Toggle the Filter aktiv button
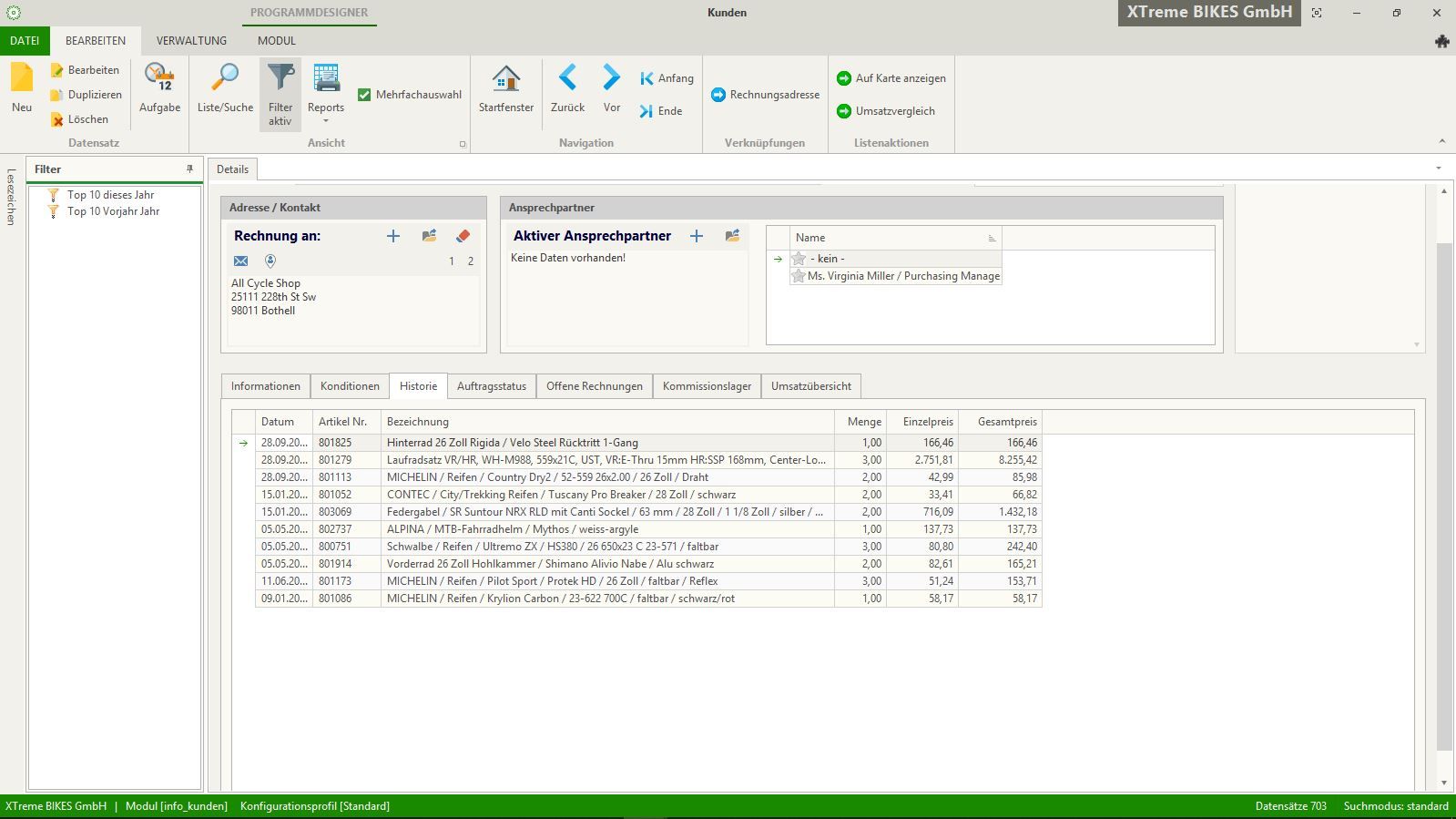 click(x=280, y=93)
